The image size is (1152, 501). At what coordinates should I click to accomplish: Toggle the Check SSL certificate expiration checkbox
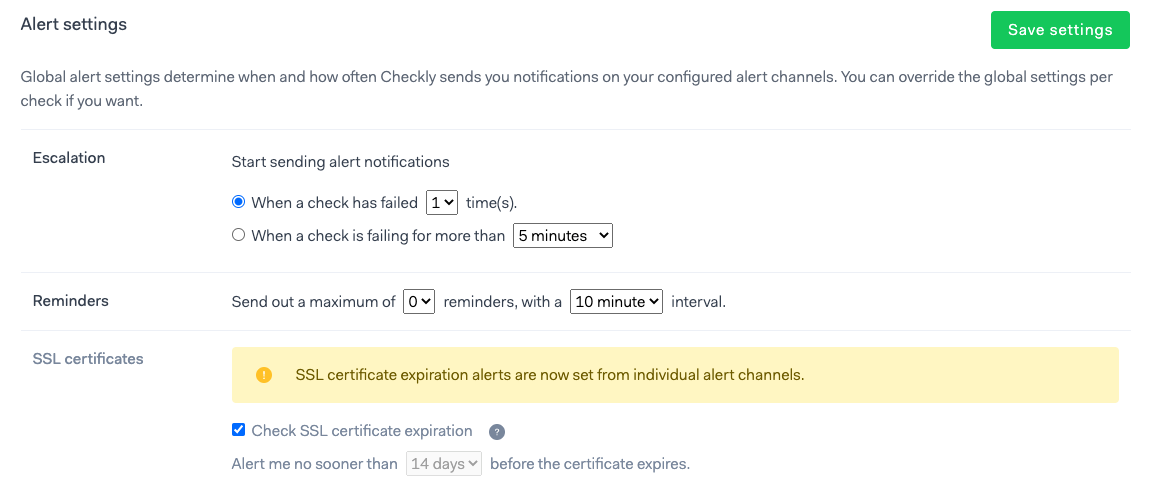[x=238, y=430]
